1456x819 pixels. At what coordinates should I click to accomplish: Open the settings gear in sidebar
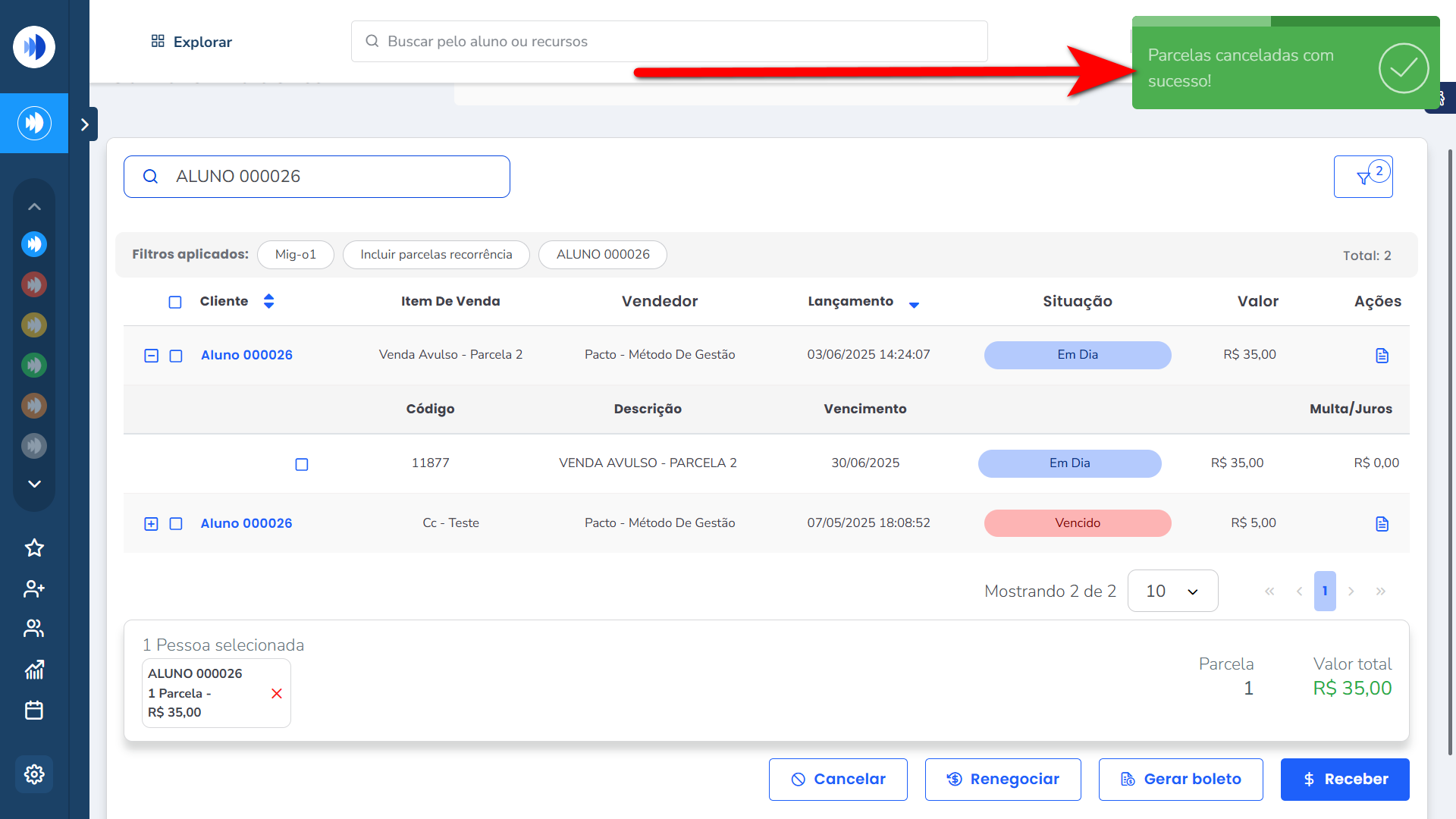(34, 774)
